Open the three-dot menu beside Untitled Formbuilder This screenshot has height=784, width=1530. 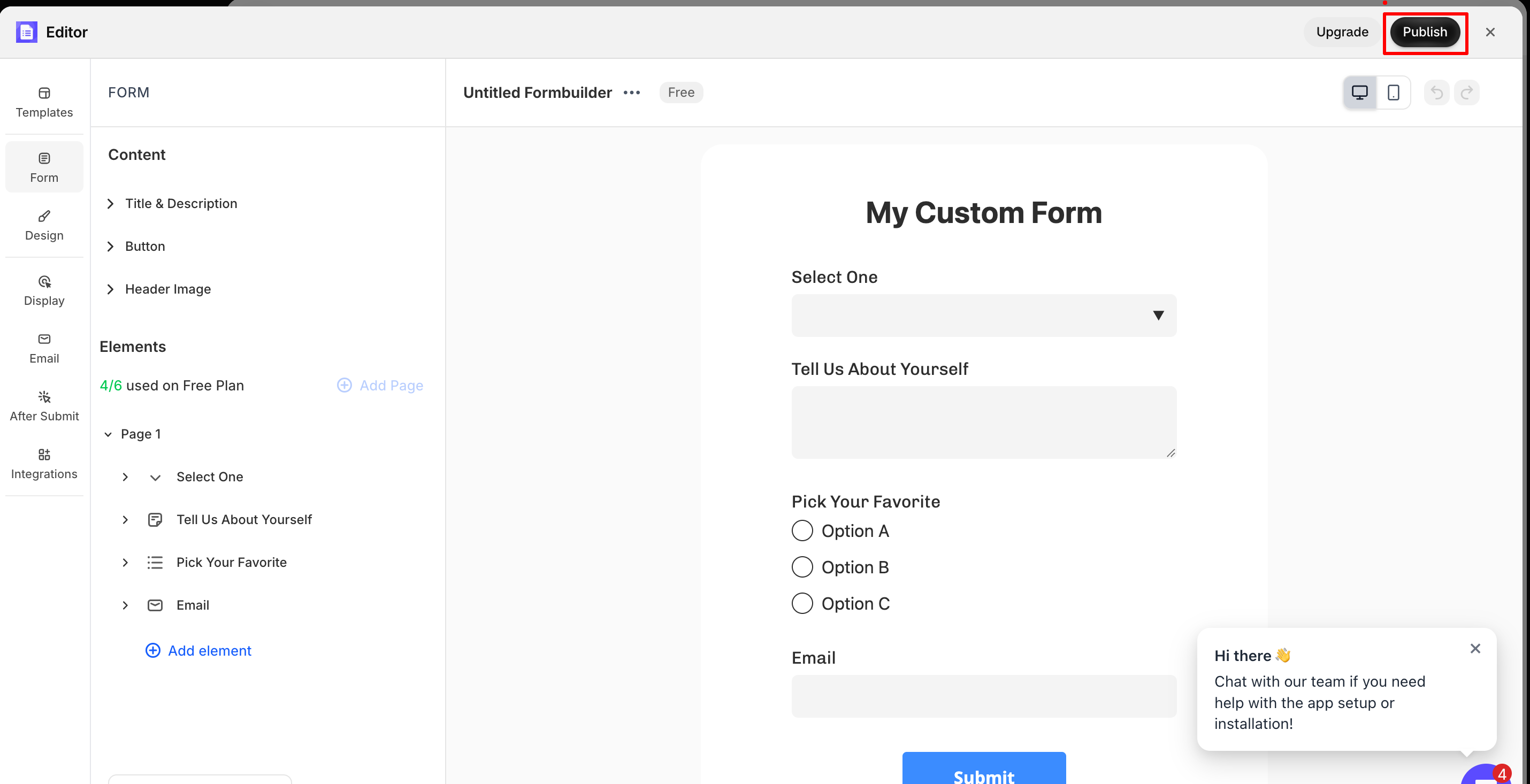click(x=631, y=93)
